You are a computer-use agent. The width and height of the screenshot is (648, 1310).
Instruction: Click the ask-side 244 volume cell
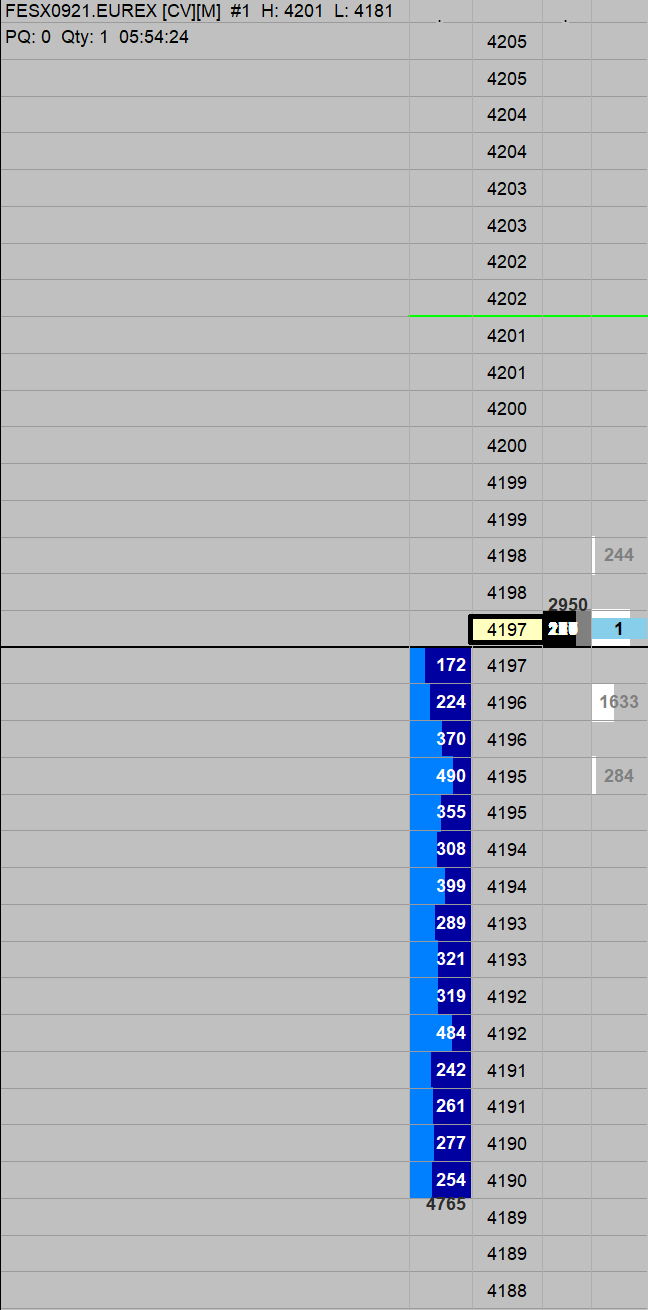[619, 555]
